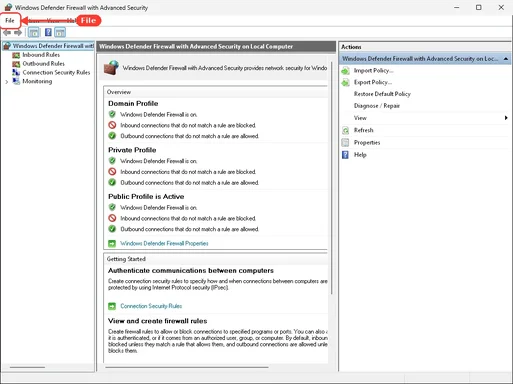Click the Monitoring tree icon
The height and width of the screenshot is (384, 513).
tap(16, 81)
